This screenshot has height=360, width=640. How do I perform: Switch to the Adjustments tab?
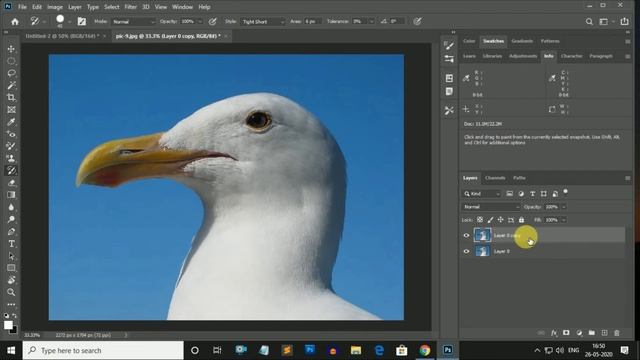click(x=523, y=56)
